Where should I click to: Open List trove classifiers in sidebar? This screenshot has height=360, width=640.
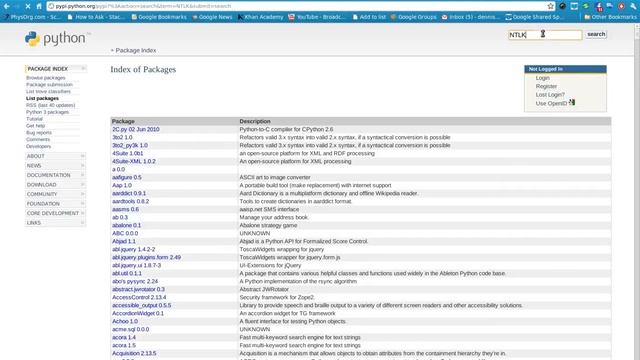48,91
